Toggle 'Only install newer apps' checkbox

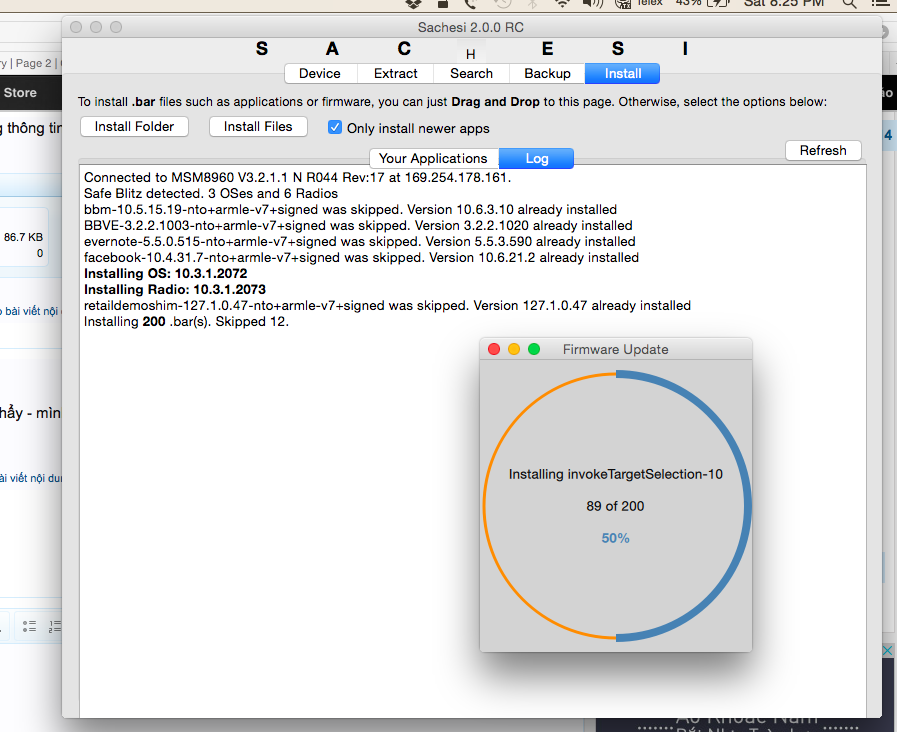pos(336,127)
